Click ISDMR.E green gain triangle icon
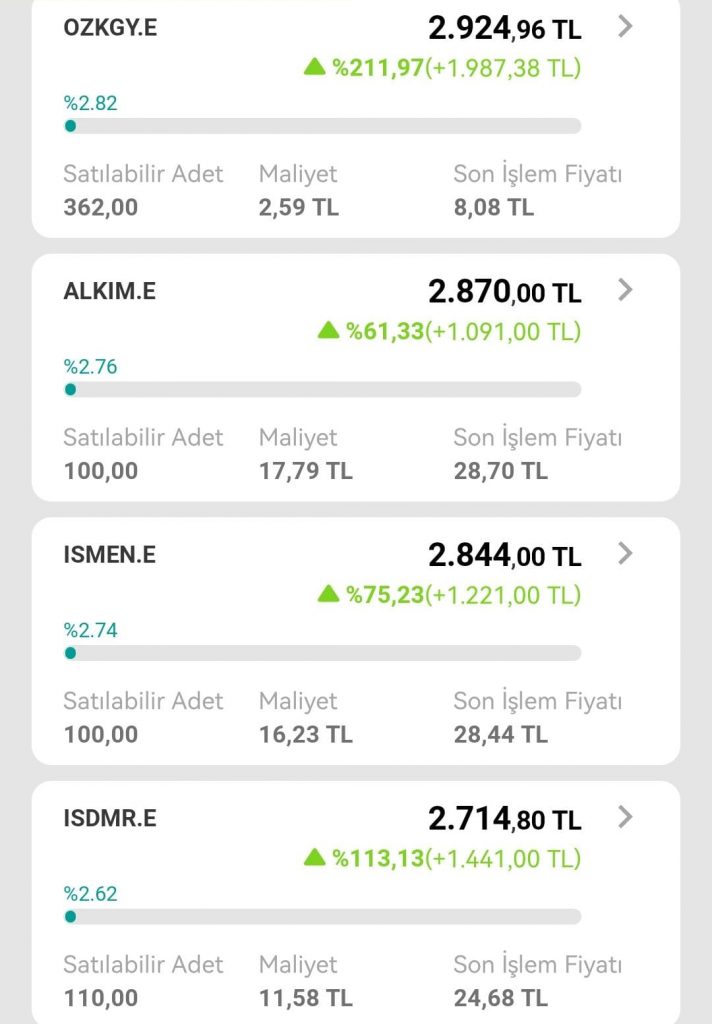The width and height of the screenshot is (712, 1024). point(315,857)
